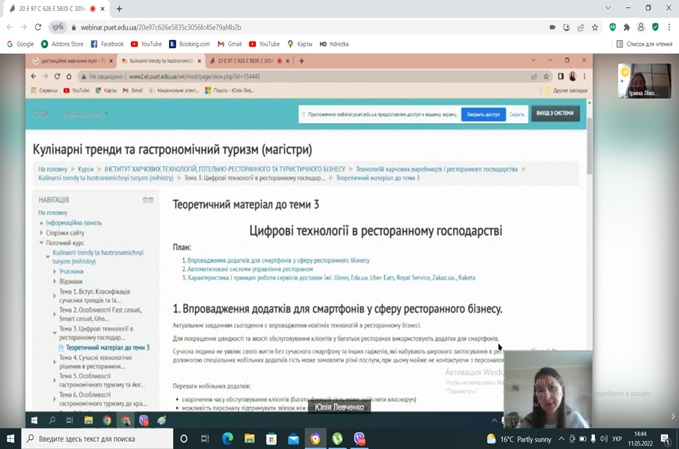The image size is (679, 449).
Task: Open the Booking.com bookmark
Action: [x=189, y=44]
